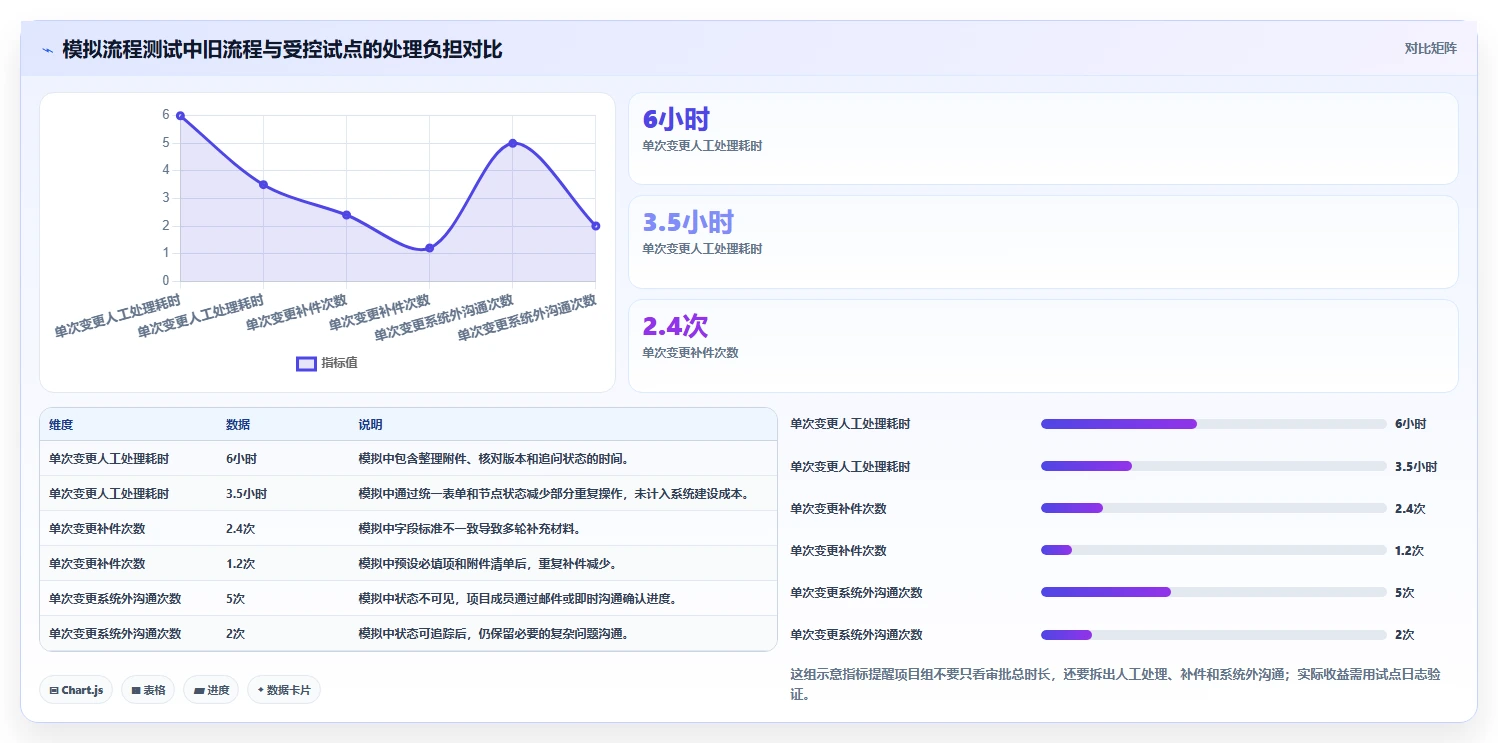Open the 2.4次 stat card
1498x743 pixels.
[x=1043, y=346]
